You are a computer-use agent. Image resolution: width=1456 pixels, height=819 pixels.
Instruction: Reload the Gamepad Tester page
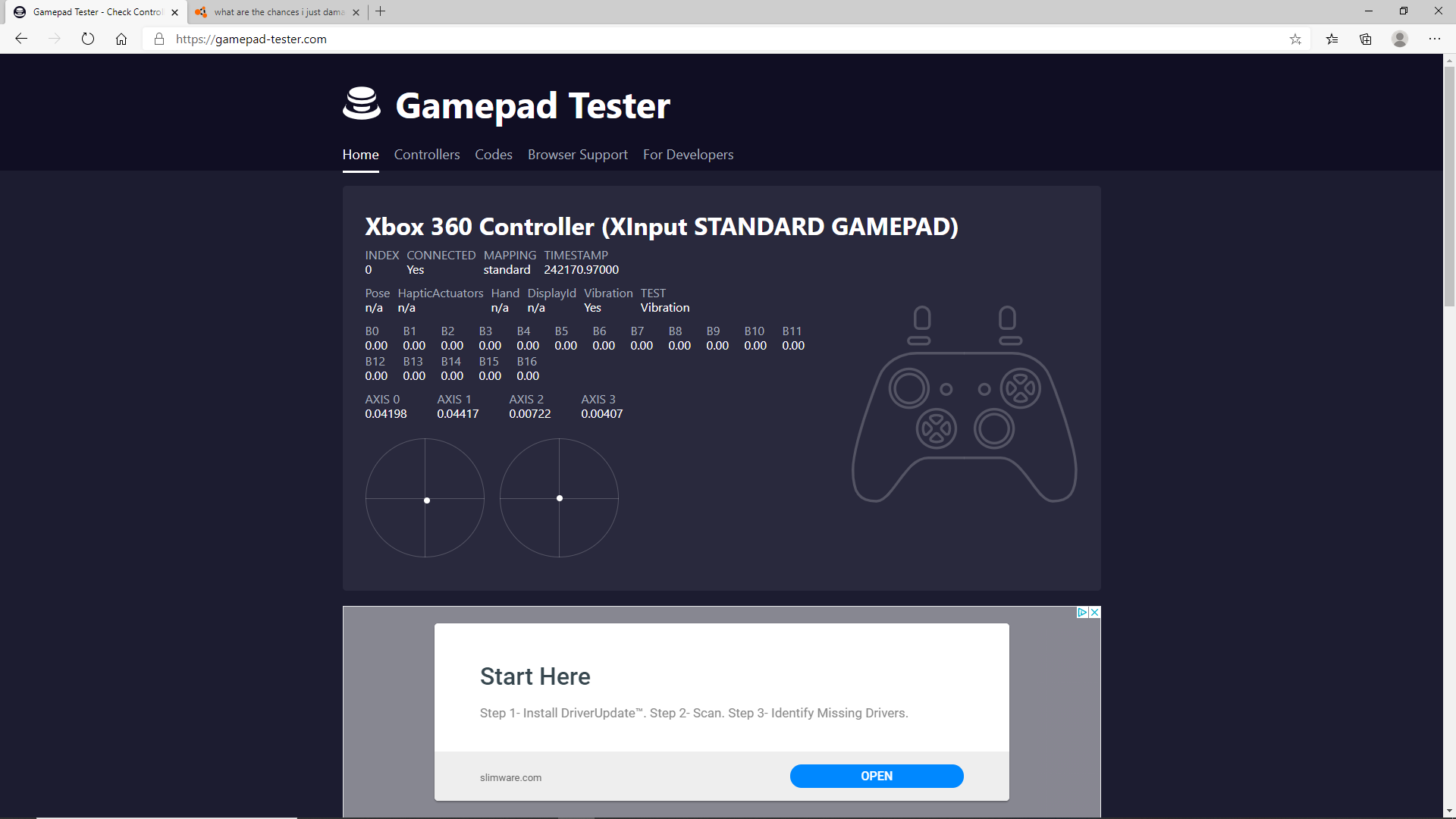point(88,39)
